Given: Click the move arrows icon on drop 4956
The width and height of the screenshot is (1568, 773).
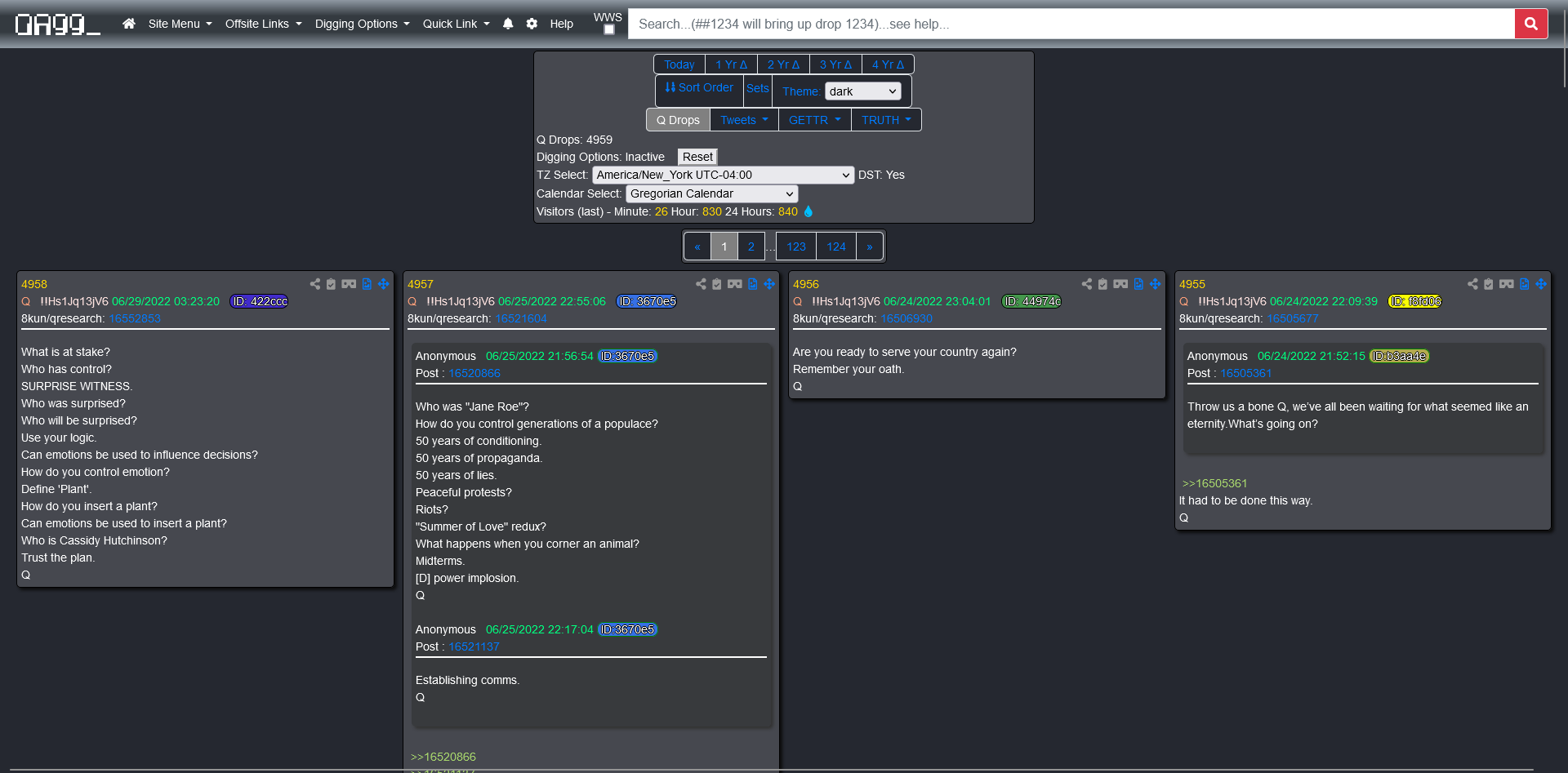Looking at the screenshot, I should tap(1155, 284).
